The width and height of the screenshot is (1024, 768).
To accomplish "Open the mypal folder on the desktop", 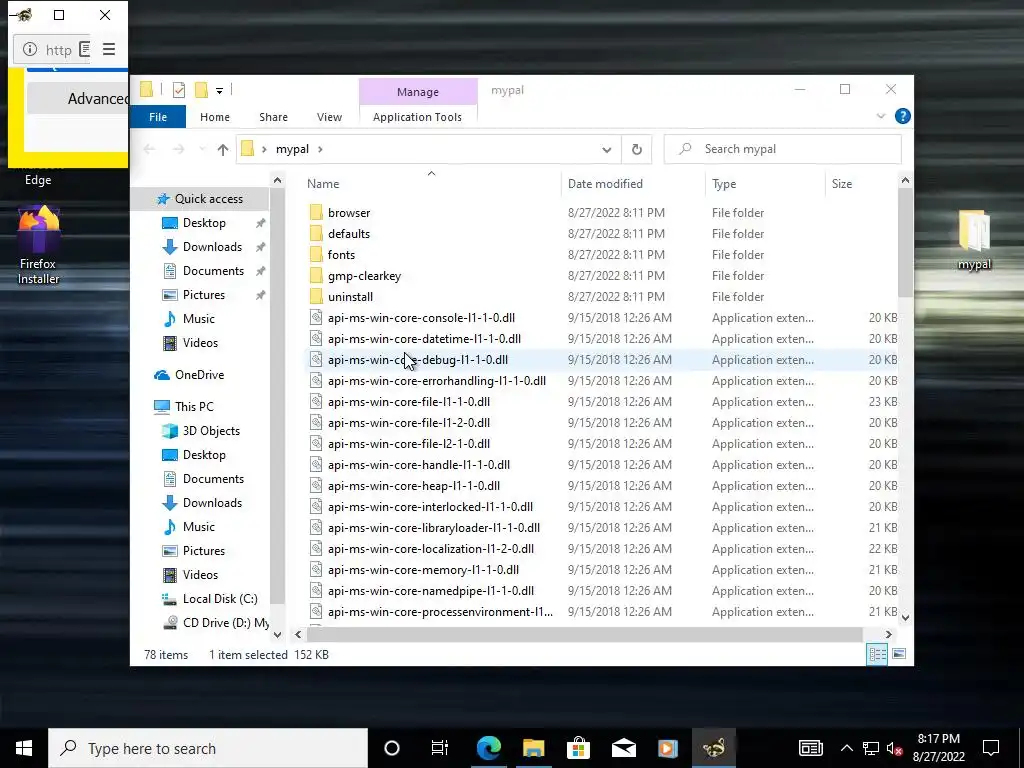I will pyautogui.click(x=974, y=240).
